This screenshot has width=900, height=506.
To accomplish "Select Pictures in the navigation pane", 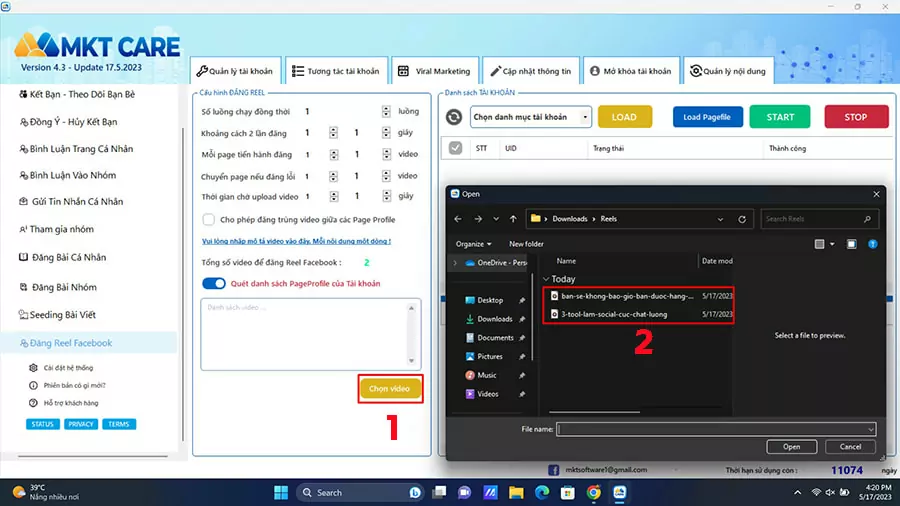I will (x=490, y=356).
